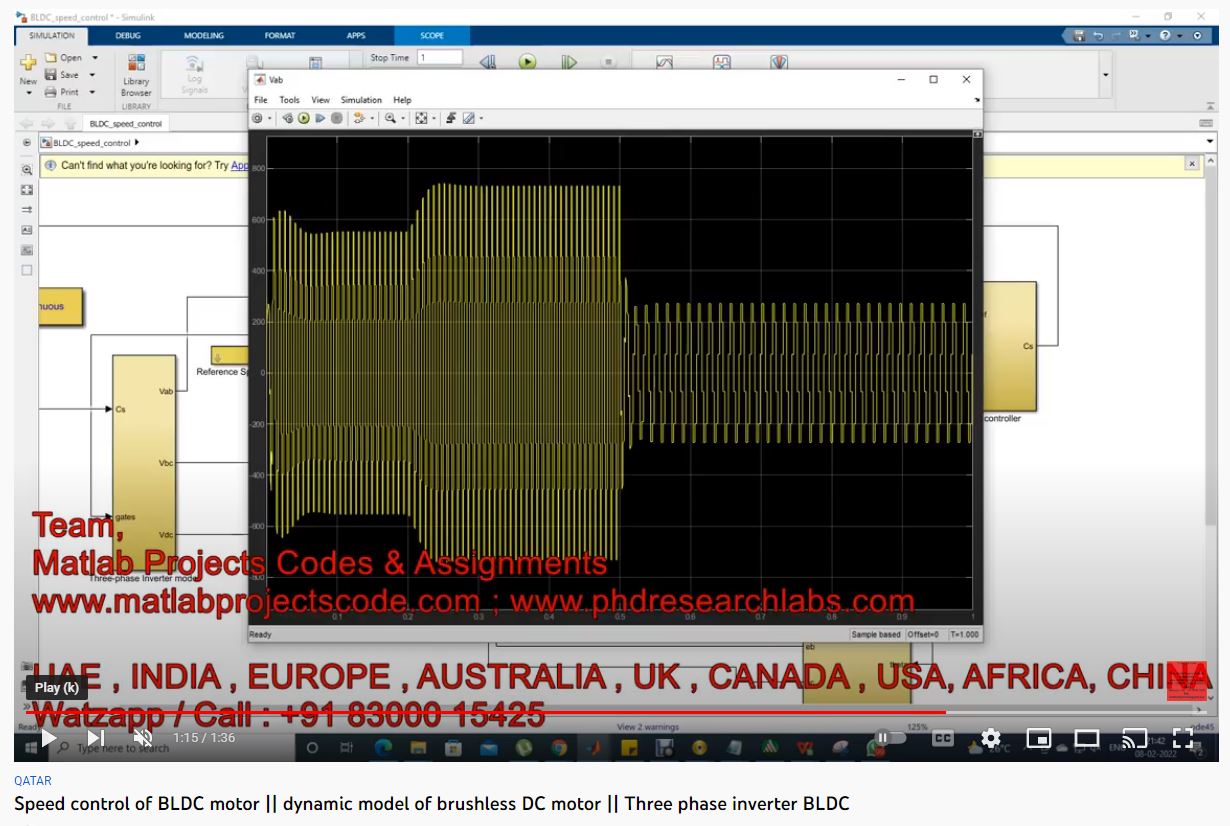Play the video with the Play button
Image resolution: width=1230 pixels, height=826 pixels.
pos(48,739)
